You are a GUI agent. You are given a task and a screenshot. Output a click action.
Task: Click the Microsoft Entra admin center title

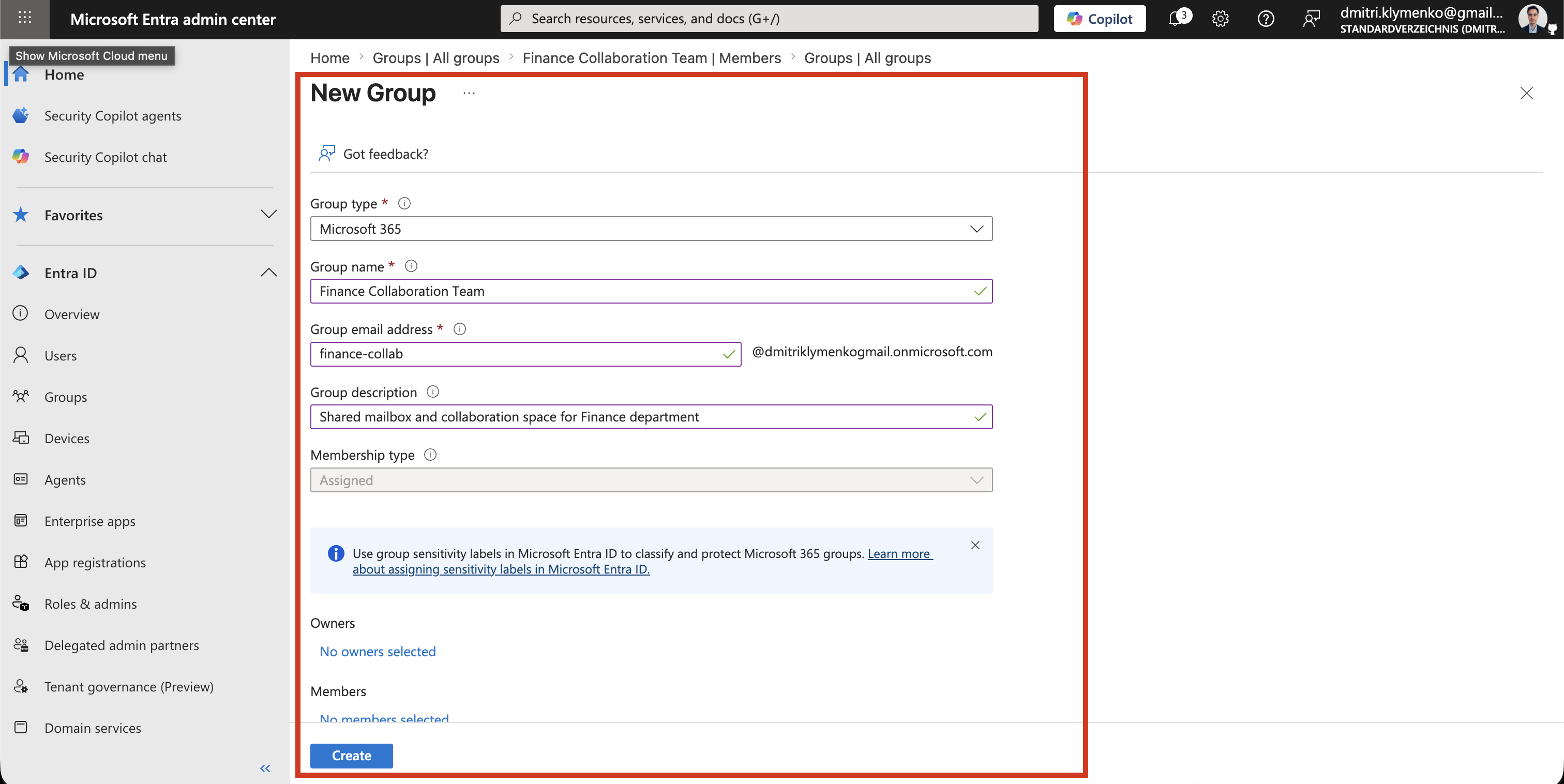pos(173,19)
